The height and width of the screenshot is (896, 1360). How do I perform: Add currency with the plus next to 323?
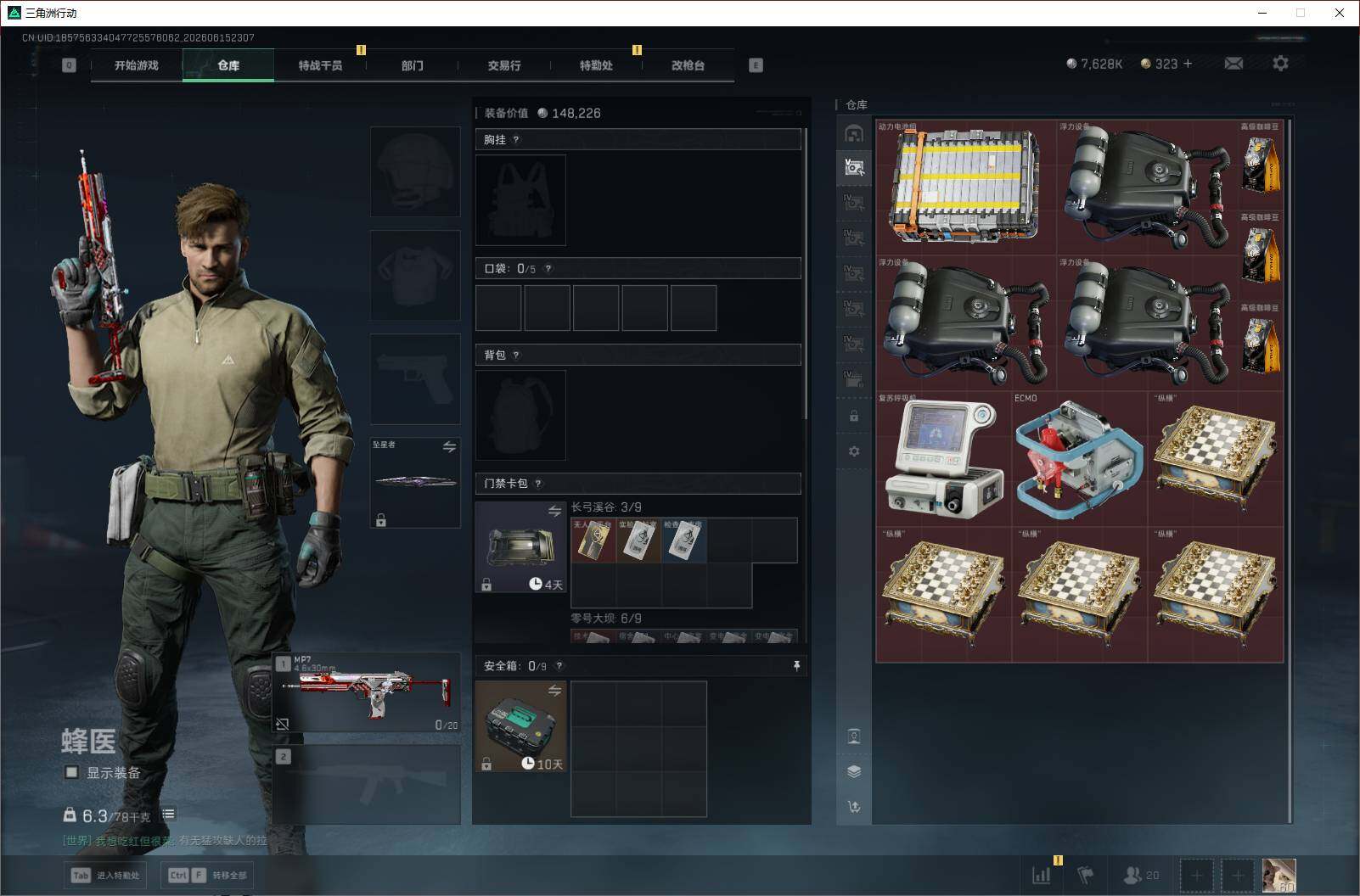click(1187, 64)
